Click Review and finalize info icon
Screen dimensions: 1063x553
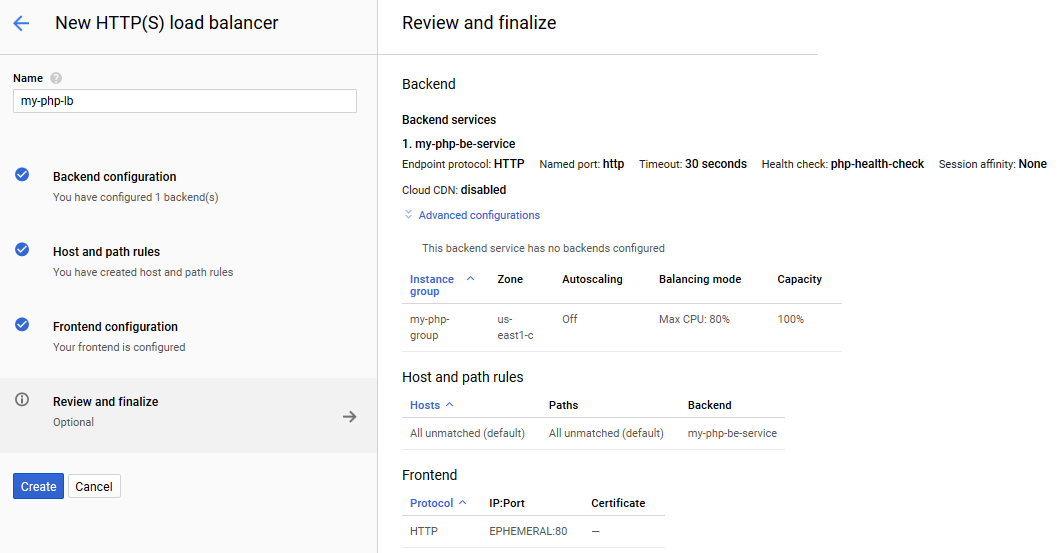point(22,399)
